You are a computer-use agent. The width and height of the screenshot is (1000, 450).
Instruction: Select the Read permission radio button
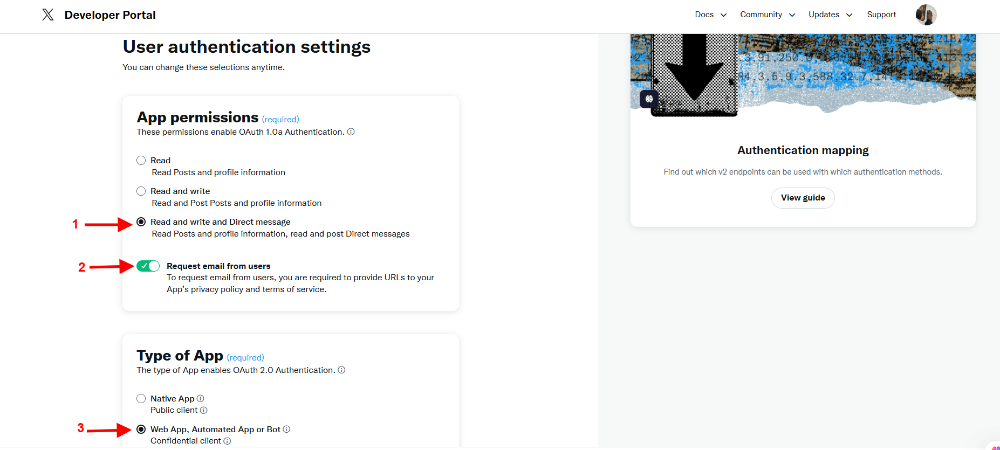pos(141,160)
